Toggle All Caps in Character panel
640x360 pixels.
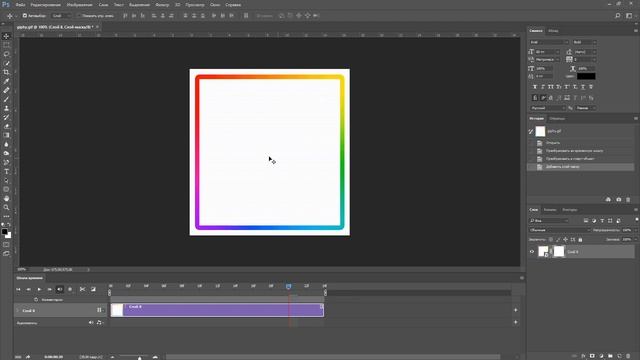coord(551,87)
